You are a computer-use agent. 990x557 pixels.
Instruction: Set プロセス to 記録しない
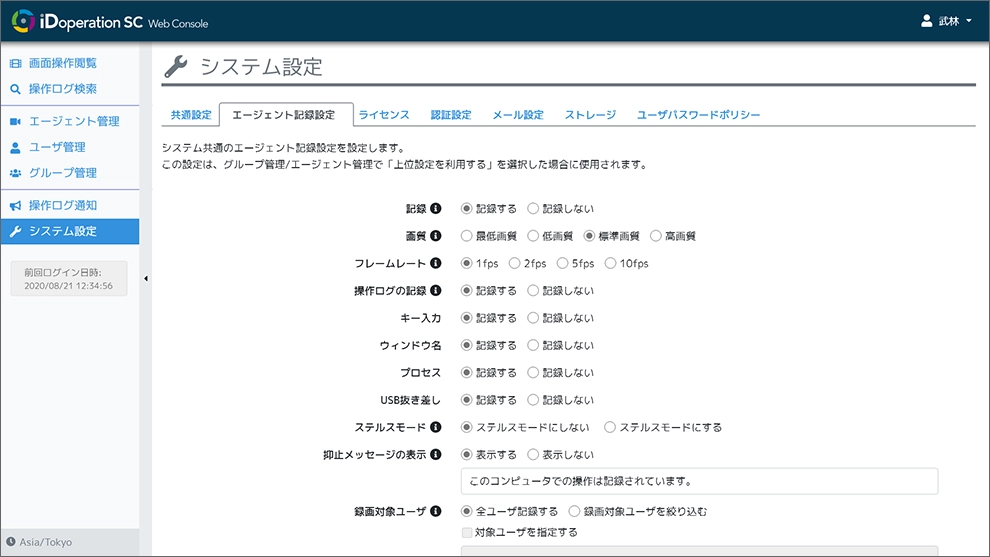pos(533,373)
